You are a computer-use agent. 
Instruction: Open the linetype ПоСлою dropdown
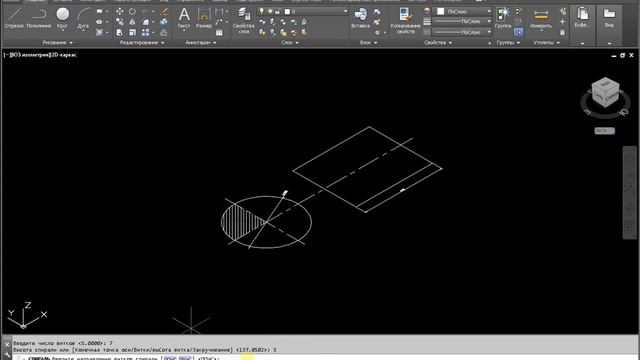[x=463, y=32]
